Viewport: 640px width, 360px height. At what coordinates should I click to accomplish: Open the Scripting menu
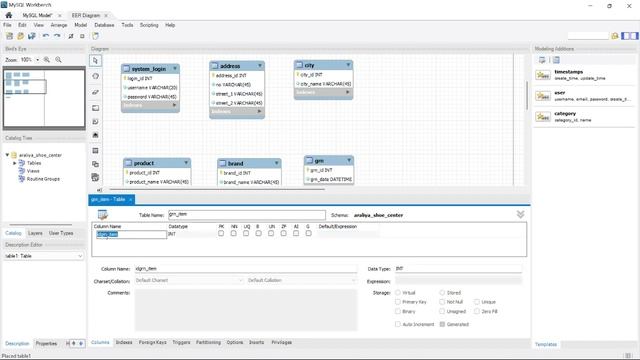149,25
